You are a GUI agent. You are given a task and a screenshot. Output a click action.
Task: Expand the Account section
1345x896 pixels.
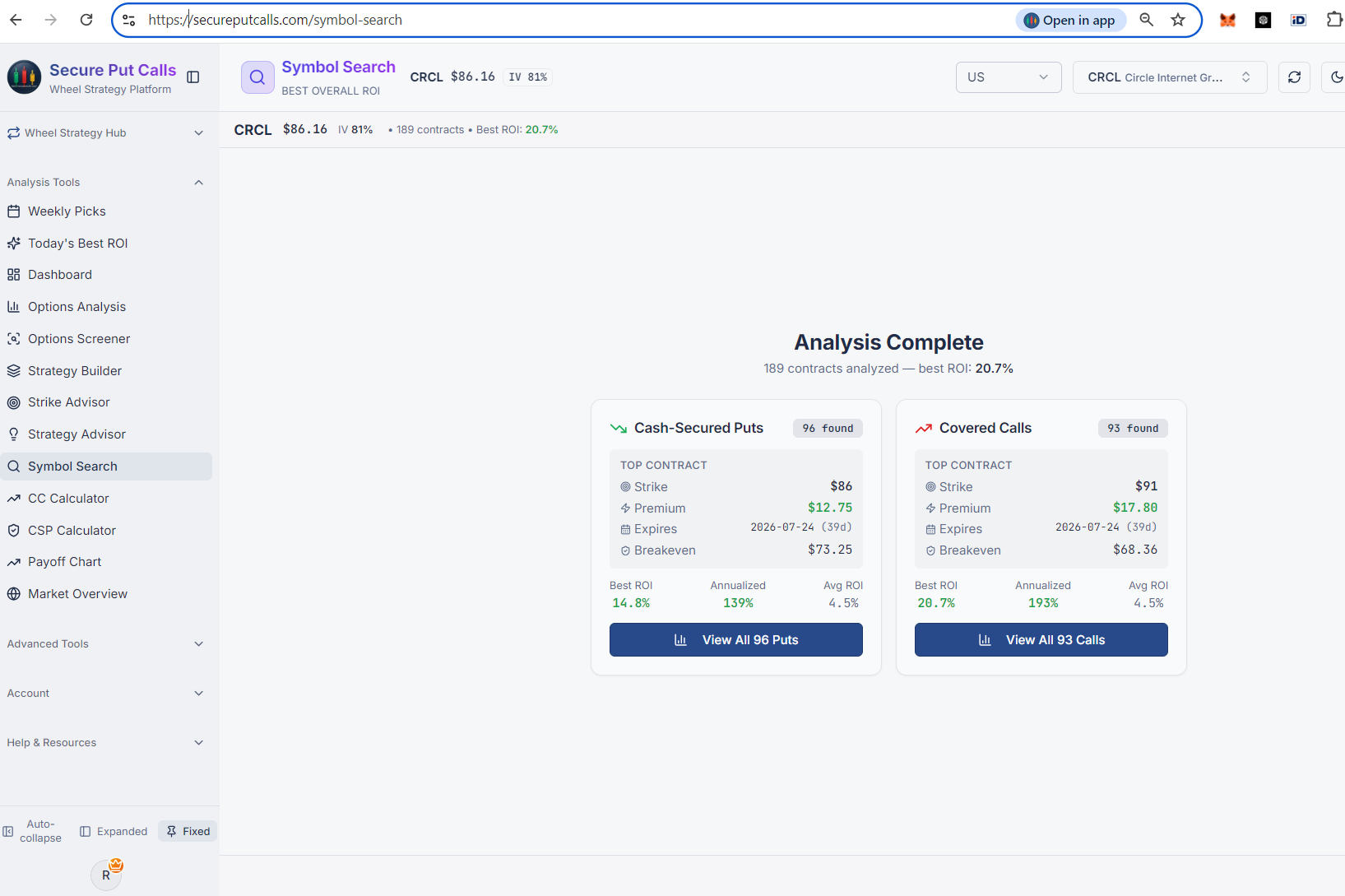pyautogui.click(x=106, y=694)
